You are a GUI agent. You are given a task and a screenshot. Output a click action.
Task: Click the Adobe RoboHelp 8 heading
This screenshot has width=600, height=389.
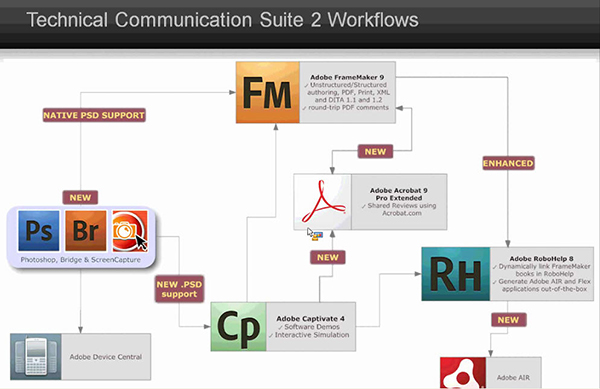(x=541, y=259)
